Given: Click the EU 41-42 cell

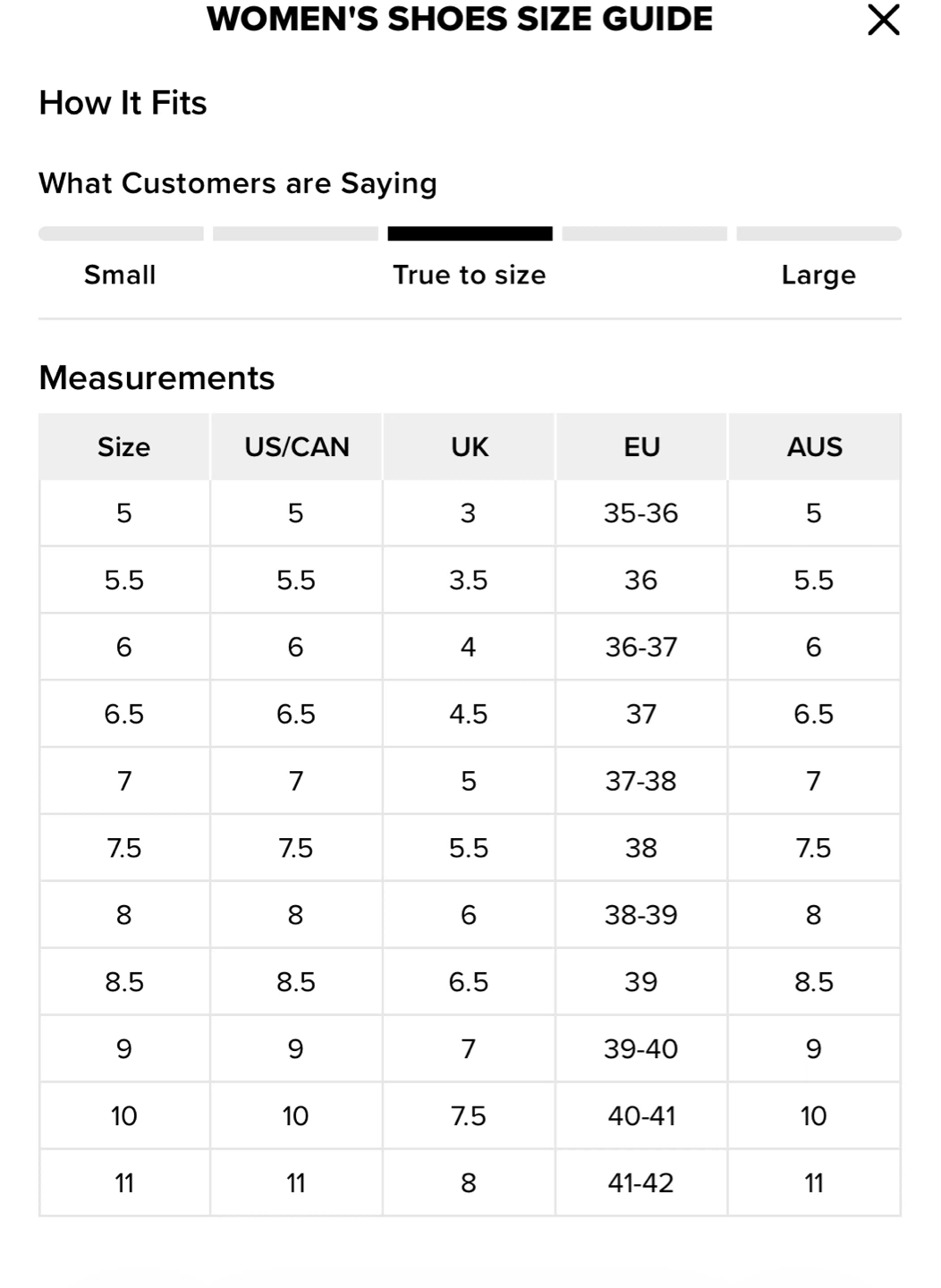Looking at the screenshot, I should (x=641, y=1182).
